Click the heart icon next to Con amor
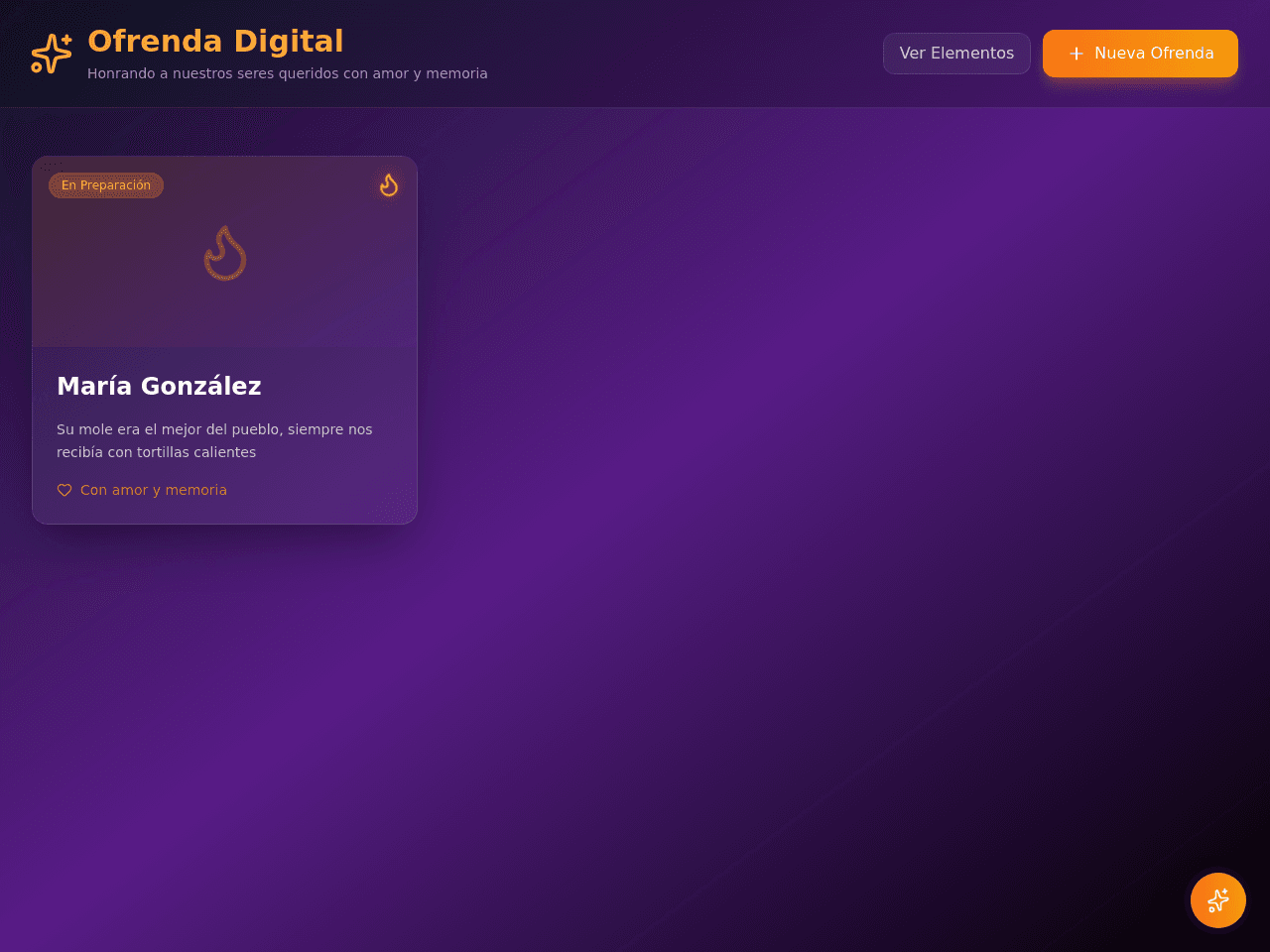 point(64,490)
